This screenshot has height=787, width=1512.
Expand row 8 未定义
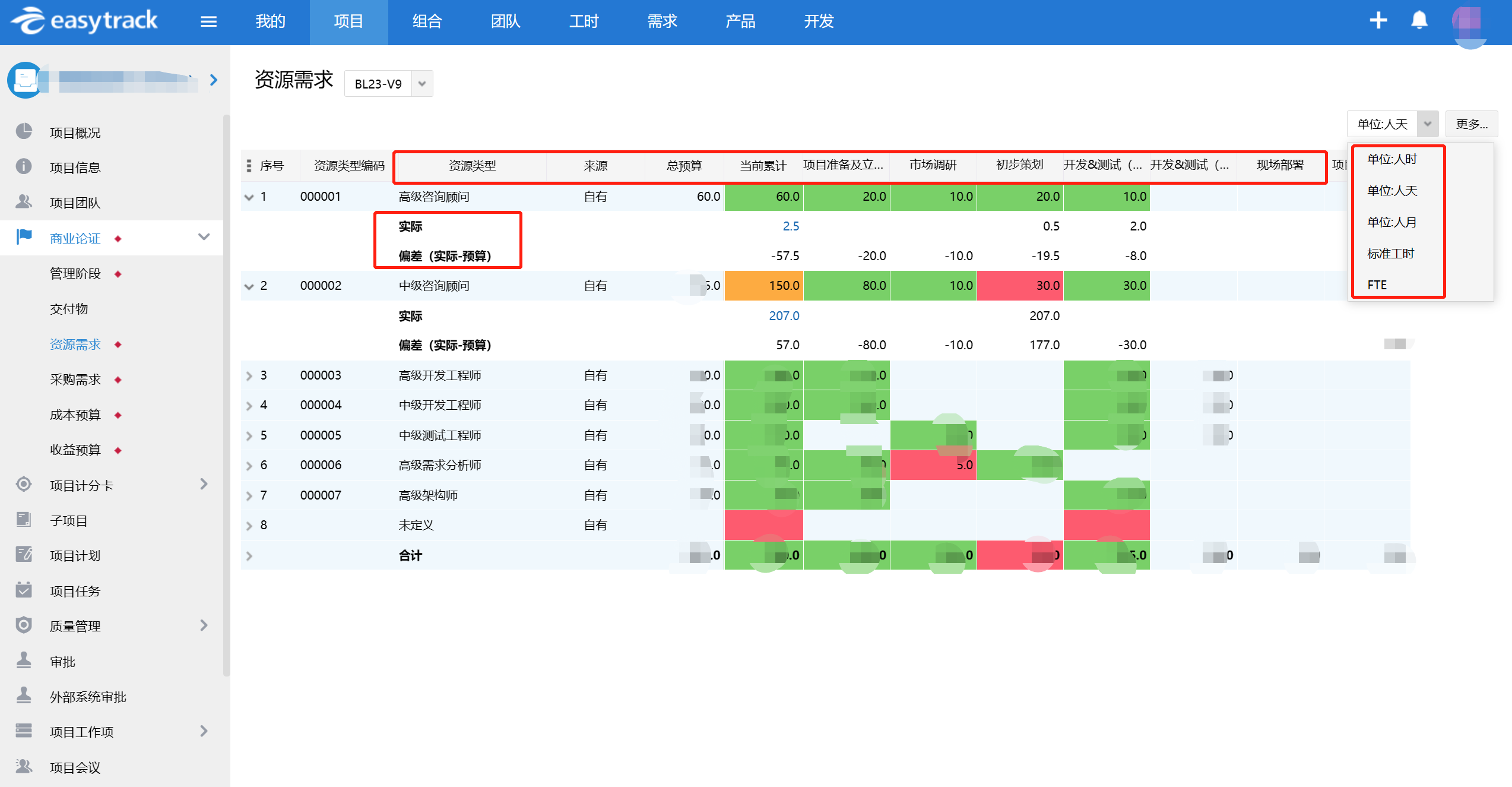click(x=249, y=526)
